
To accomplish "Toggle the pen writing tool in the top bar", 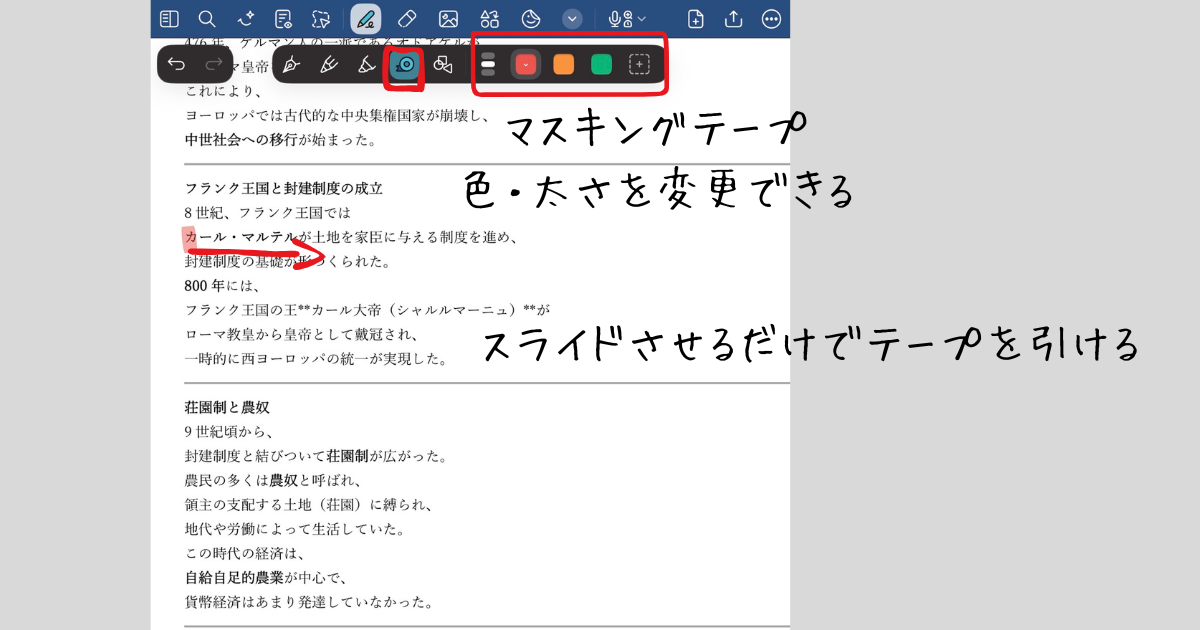I will click(x=365, y=19).
